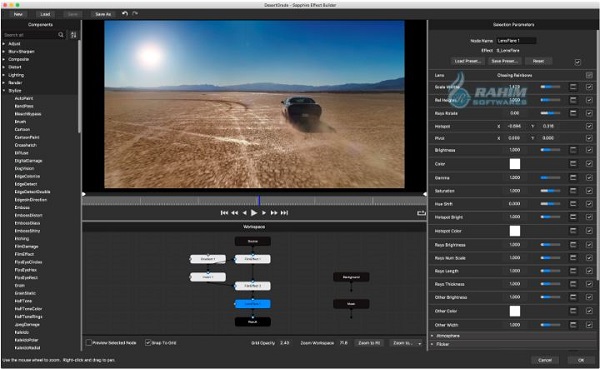Click the Save Preset button
The width and height of the screenshot is (600, 369).
click(x=504, y=61)
